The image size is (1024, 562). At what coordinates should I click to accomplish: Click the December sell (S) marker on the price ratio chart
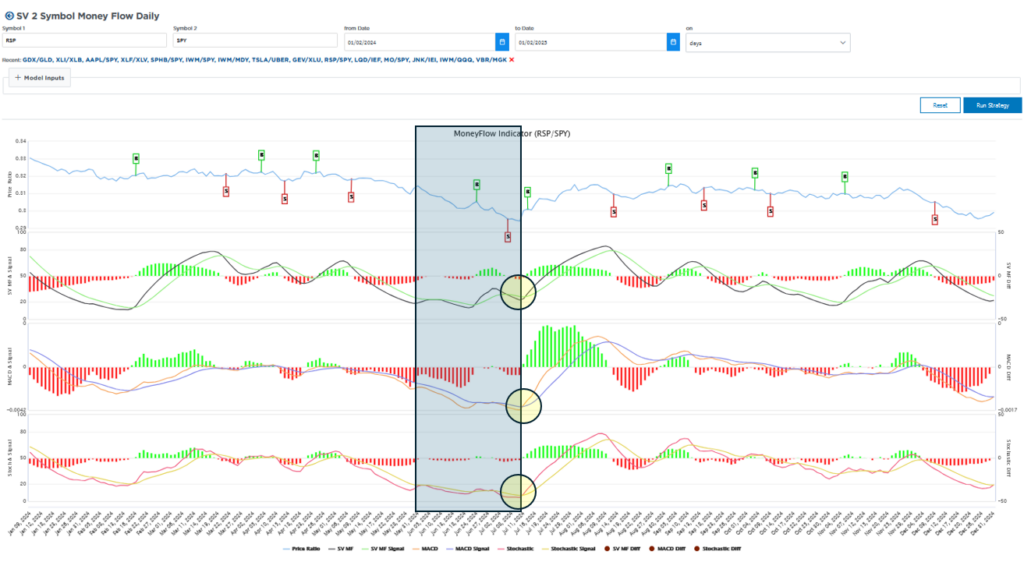pyautogui.click(x=935, y=220)
